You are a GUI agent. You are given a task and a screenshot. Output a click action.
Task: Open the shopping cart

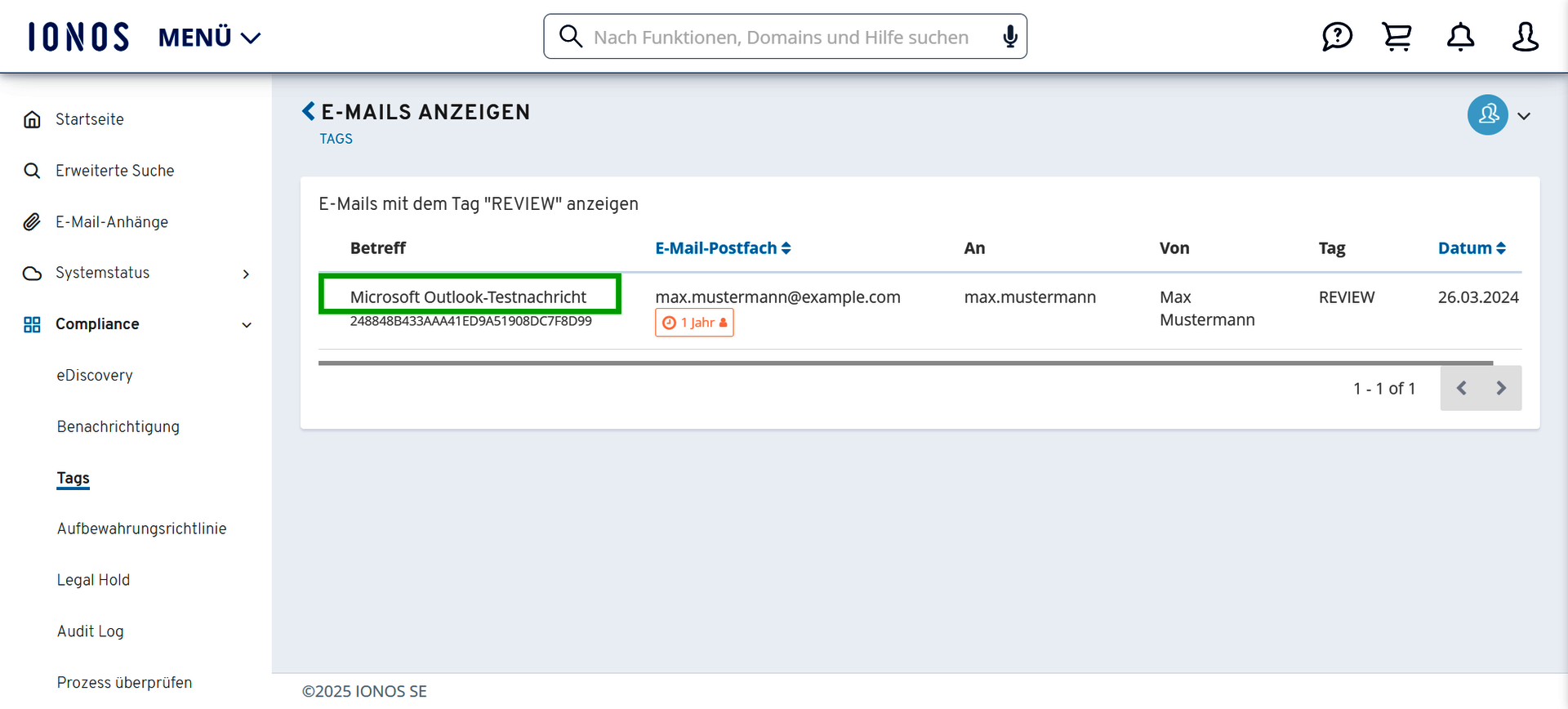point(1397,37)
